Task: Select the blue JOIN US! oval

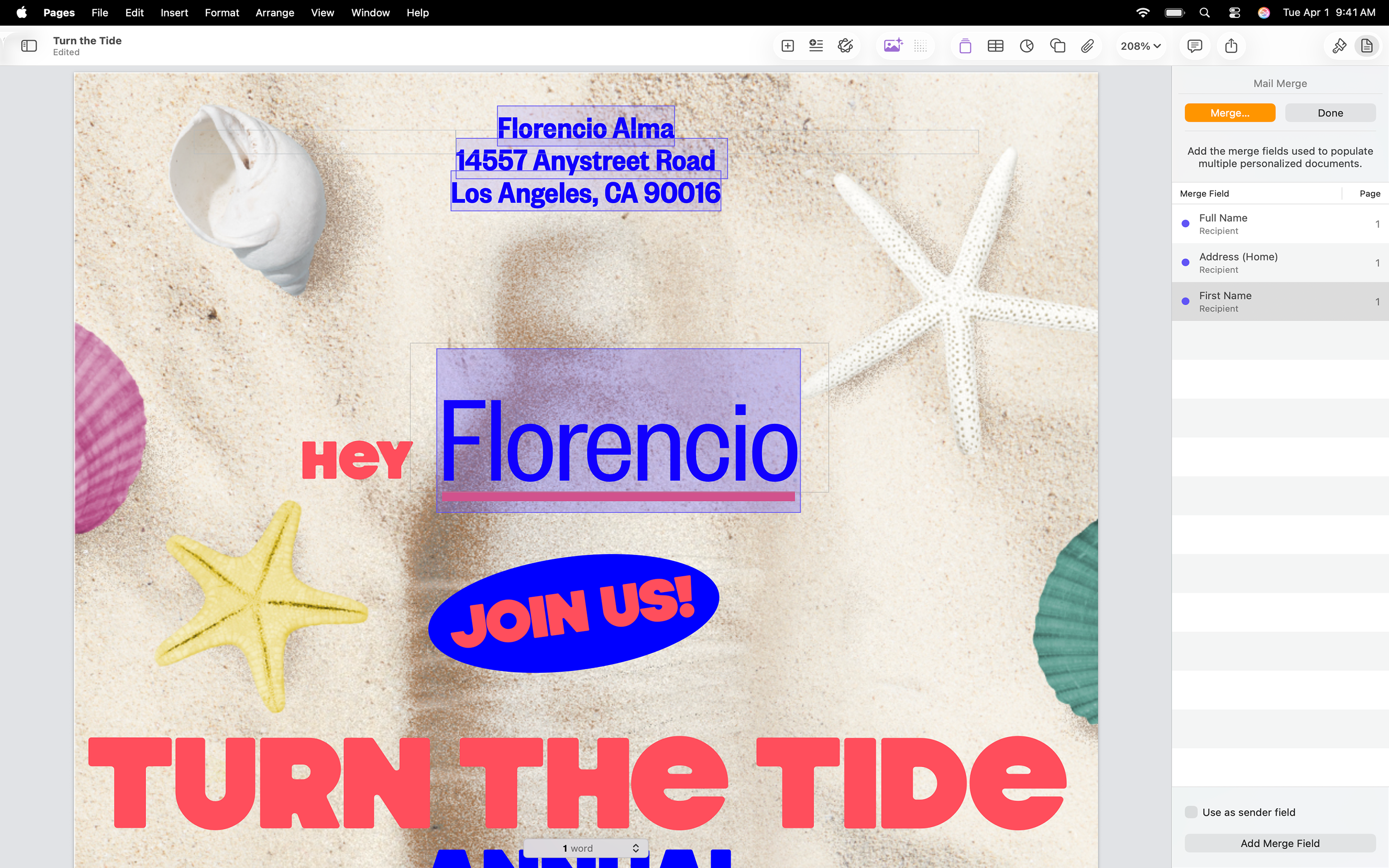Action: click(574, 613)
